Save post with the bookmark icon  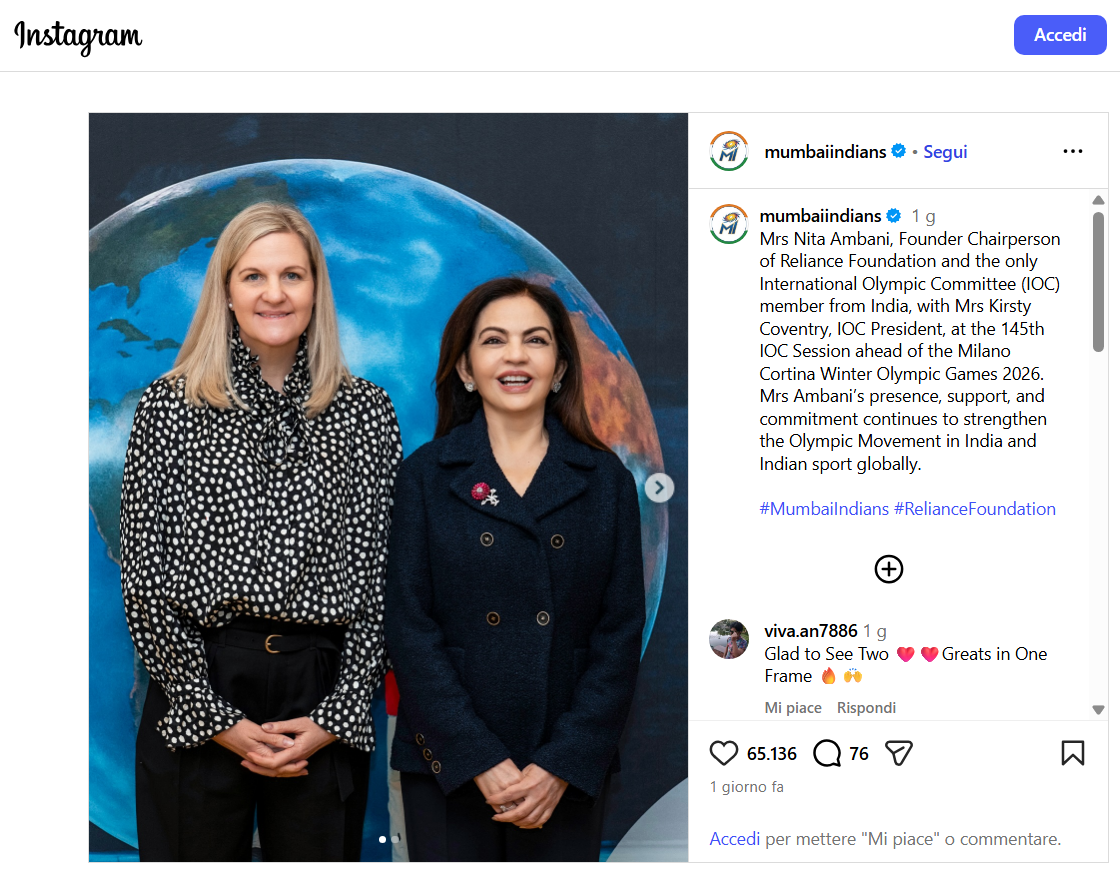pyautogui.click(x=1072, y=753)
